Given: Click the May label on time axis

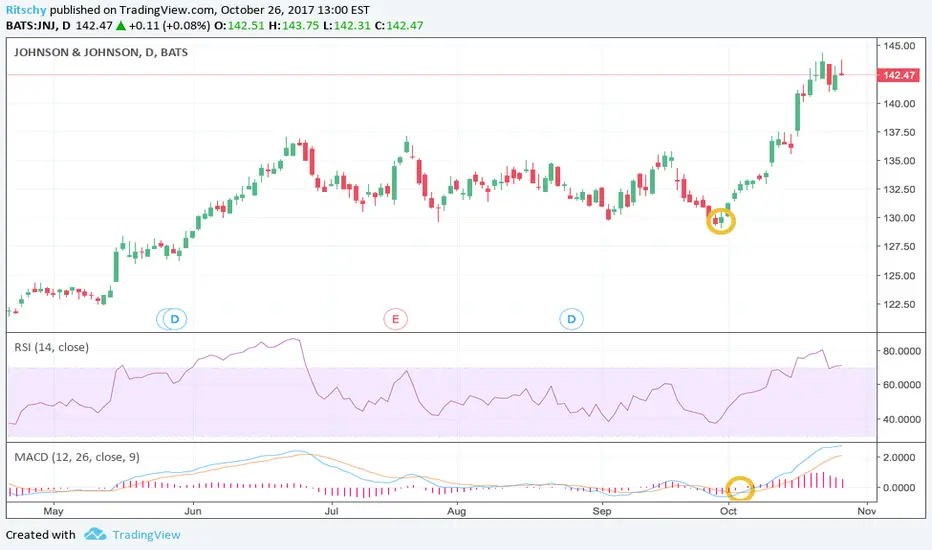Looking at the screenshot, I should coord(53,511).
